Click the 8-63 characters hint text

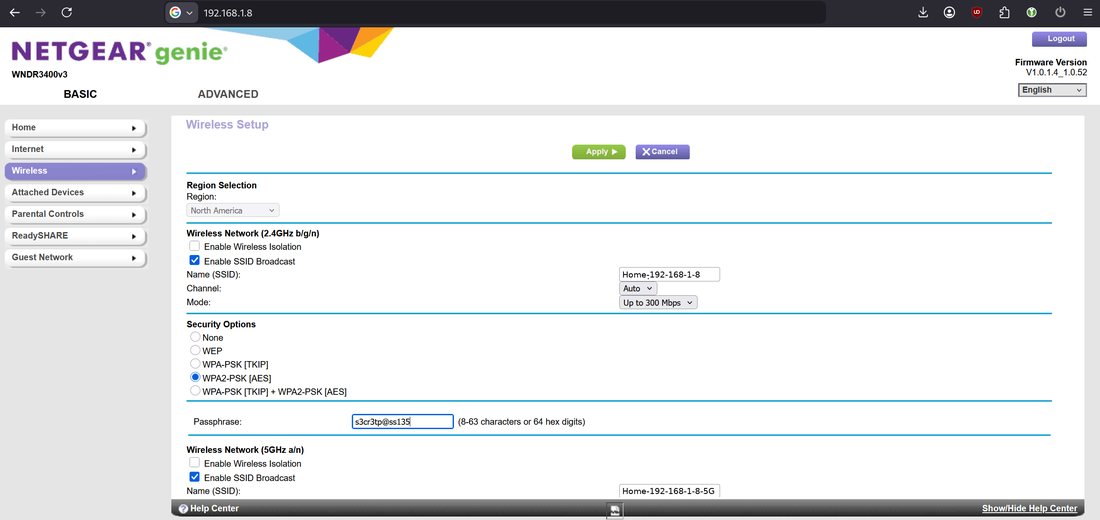pos(521,422)
